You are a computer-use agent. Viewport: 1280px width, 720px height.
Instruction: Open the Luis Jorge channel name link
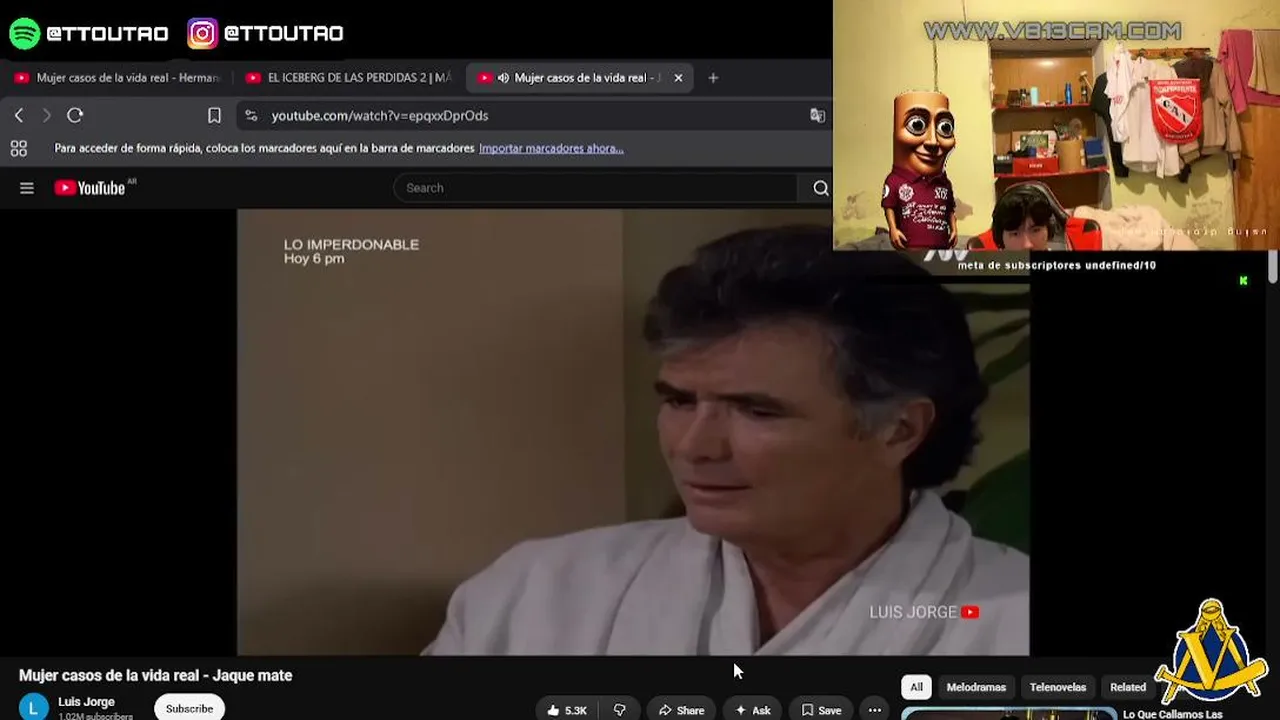pyautogui.click(x=86, y=702)
